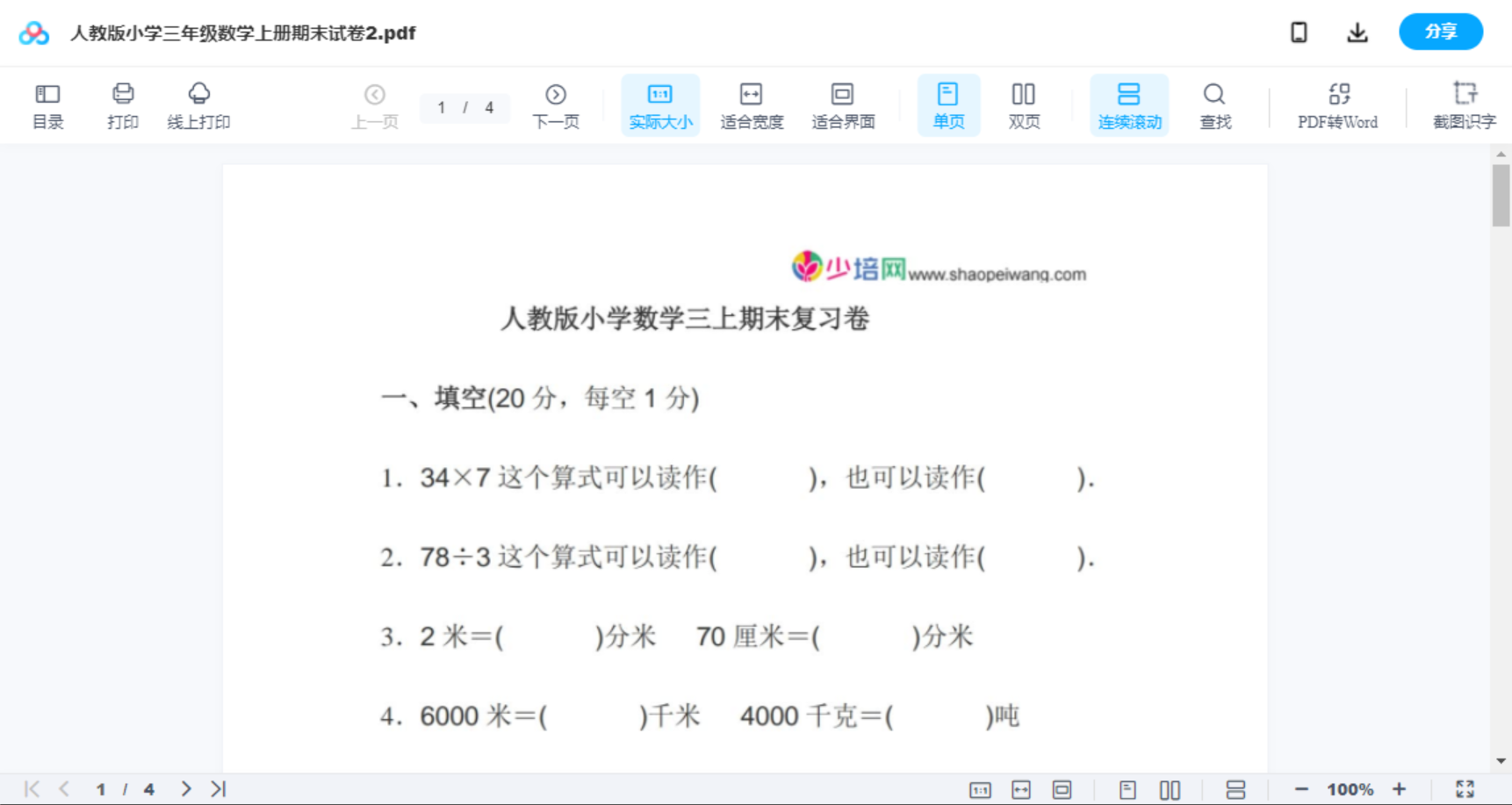
Task: Zoom in with the plus control
Action: coord(1400,788)
